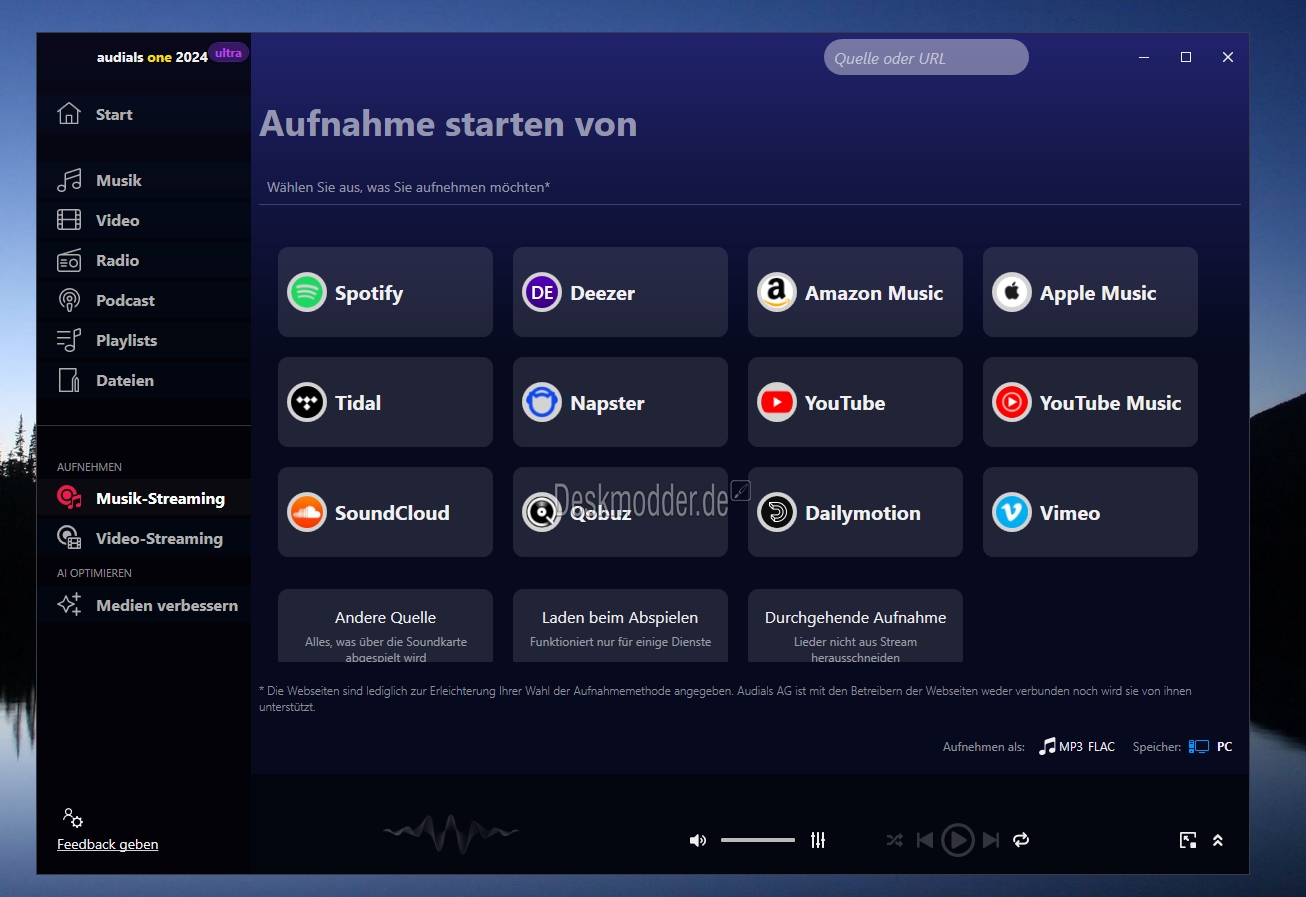Maximize the Audials window
Image resolution: width=1306 pixels, height=897 pixels.
pyautogui.click(x=1186, y=57)
